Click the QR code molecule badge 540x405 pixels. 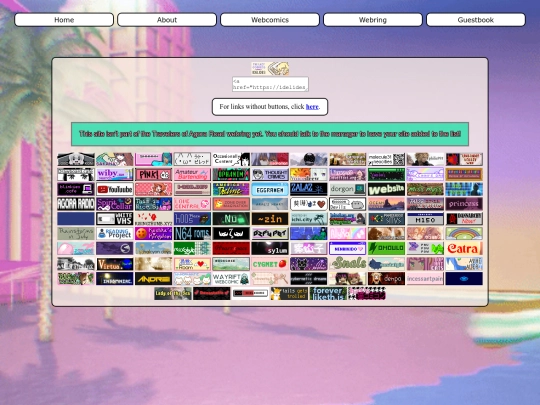(386, 159)
